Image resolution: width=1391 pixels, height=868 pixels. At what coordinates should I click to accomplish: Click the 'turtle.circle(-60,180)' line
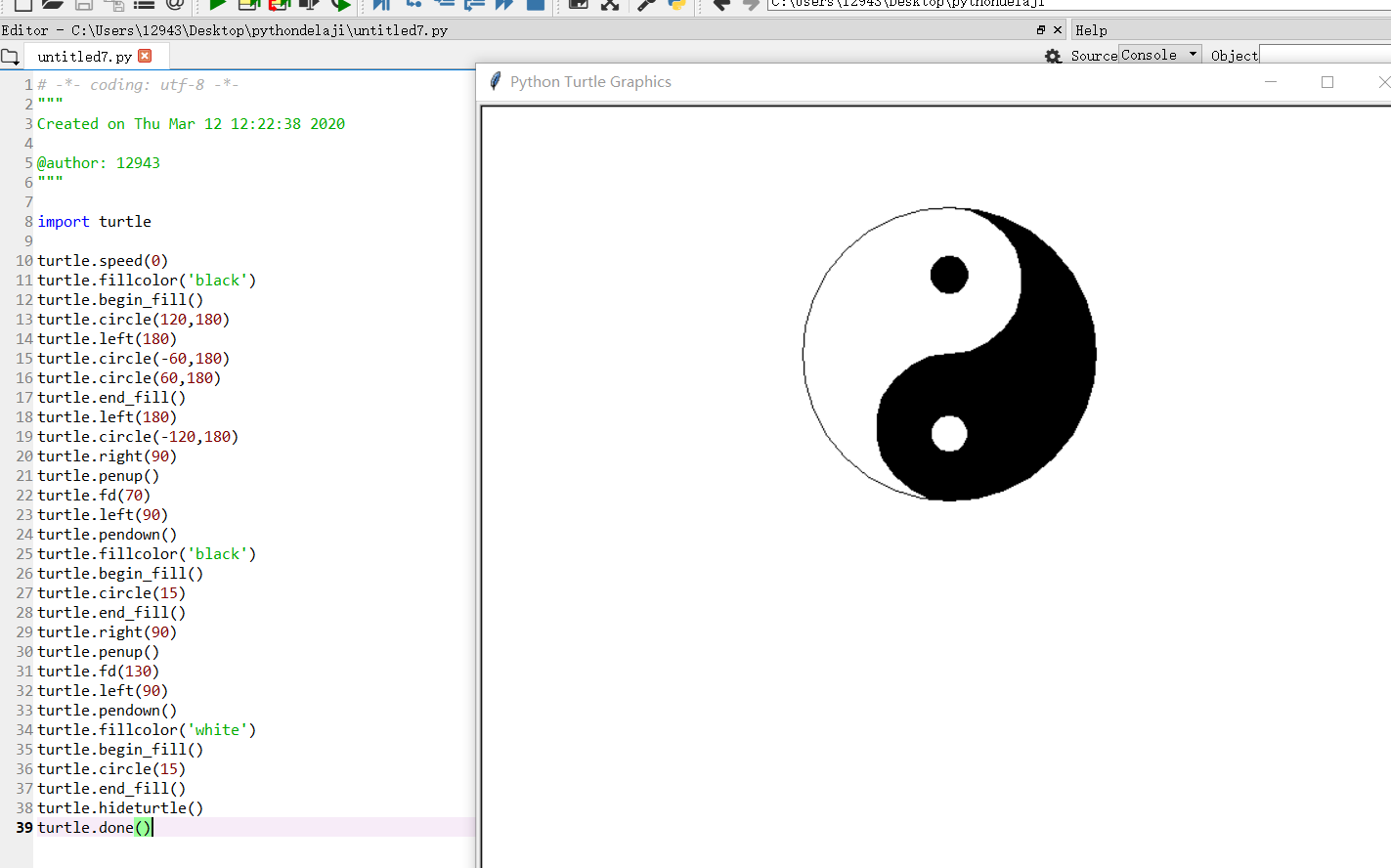(x=134, y=359)
